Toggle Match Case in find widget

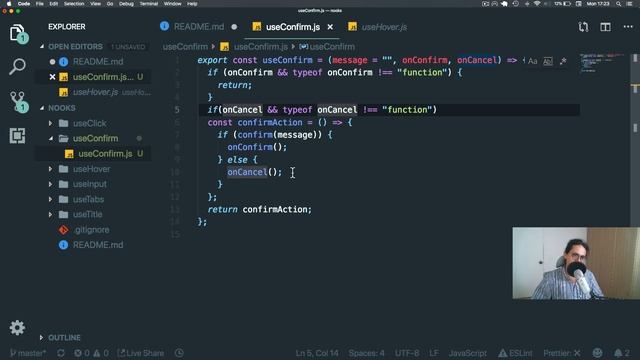pyautogui.click(x=532, y=61)
